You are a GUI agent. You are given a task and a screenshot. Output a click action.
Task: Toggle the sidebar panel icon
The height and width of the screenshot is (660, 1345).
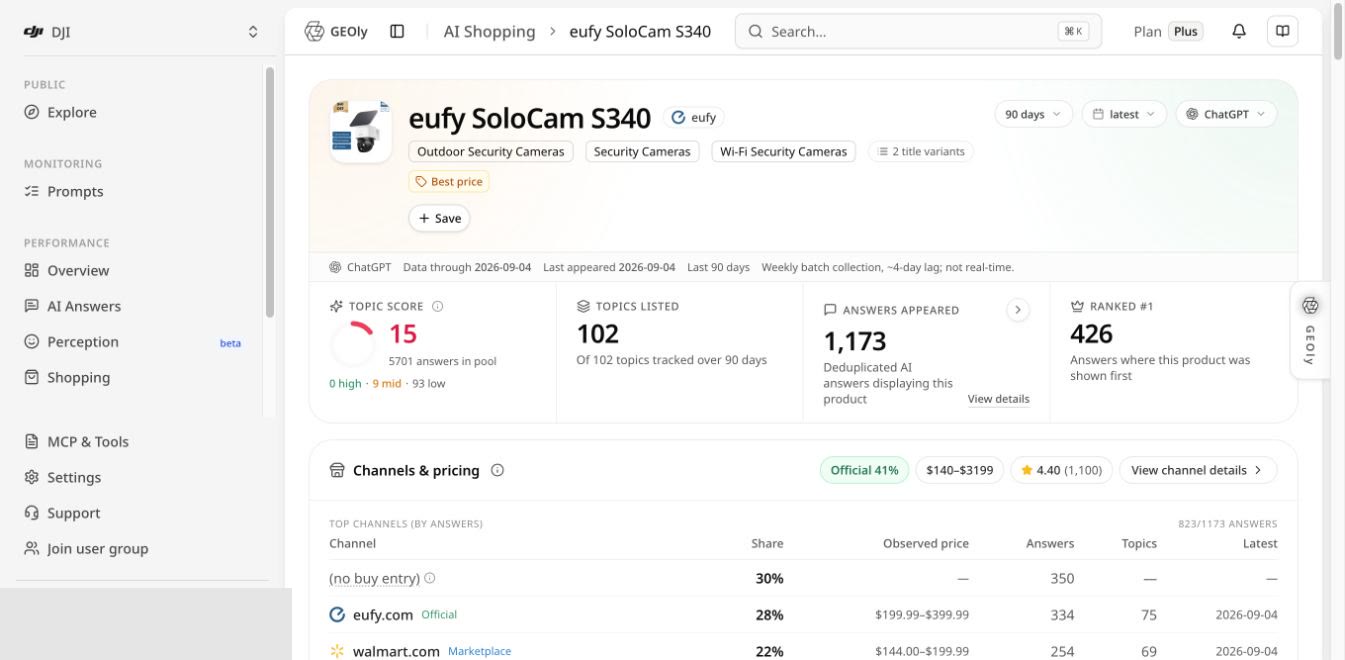click(397, 32)
